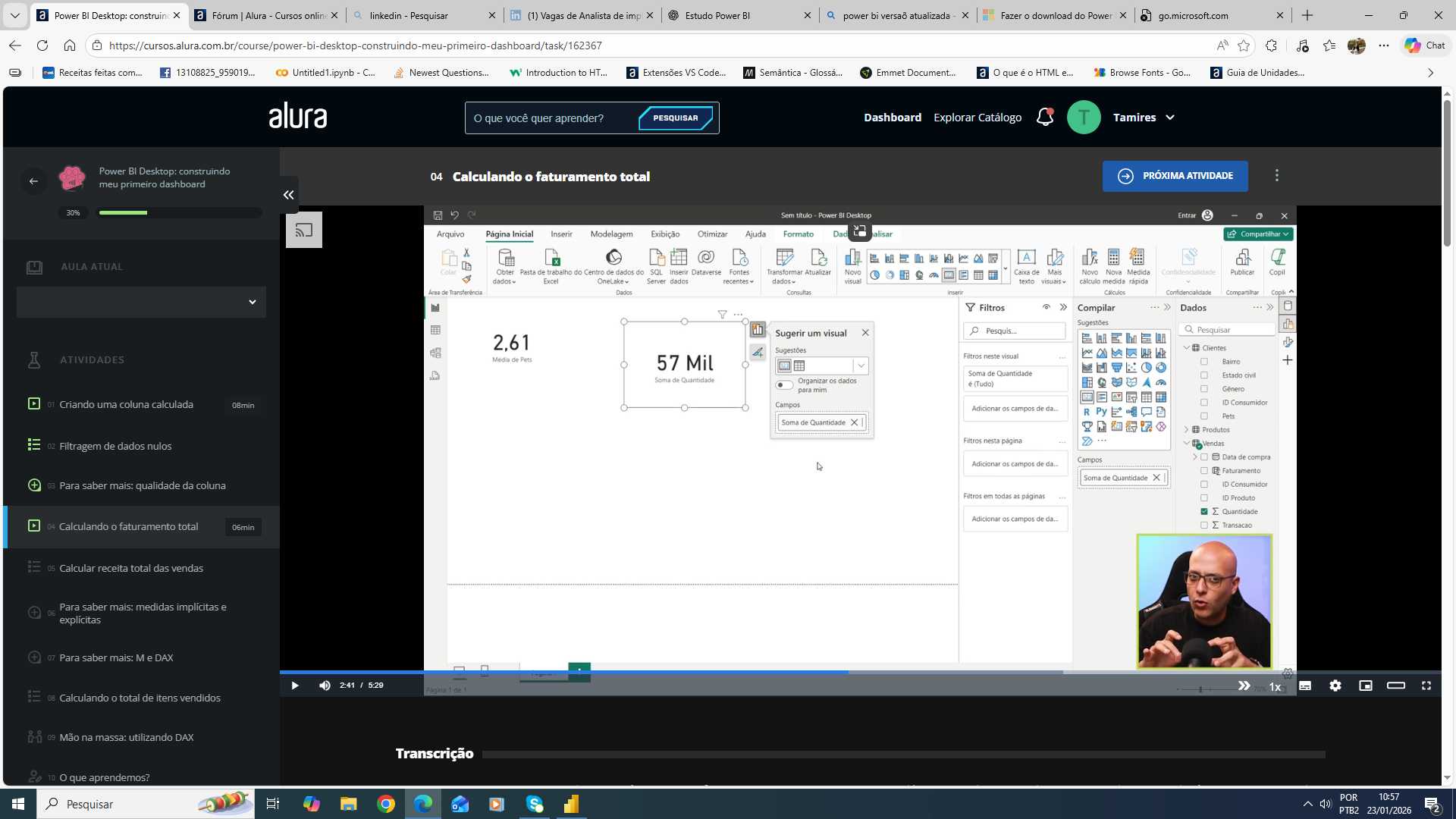This screenshot has width=1456, height=819.
Task: Click the cast to device icon
Action: (x=304, y=230)
